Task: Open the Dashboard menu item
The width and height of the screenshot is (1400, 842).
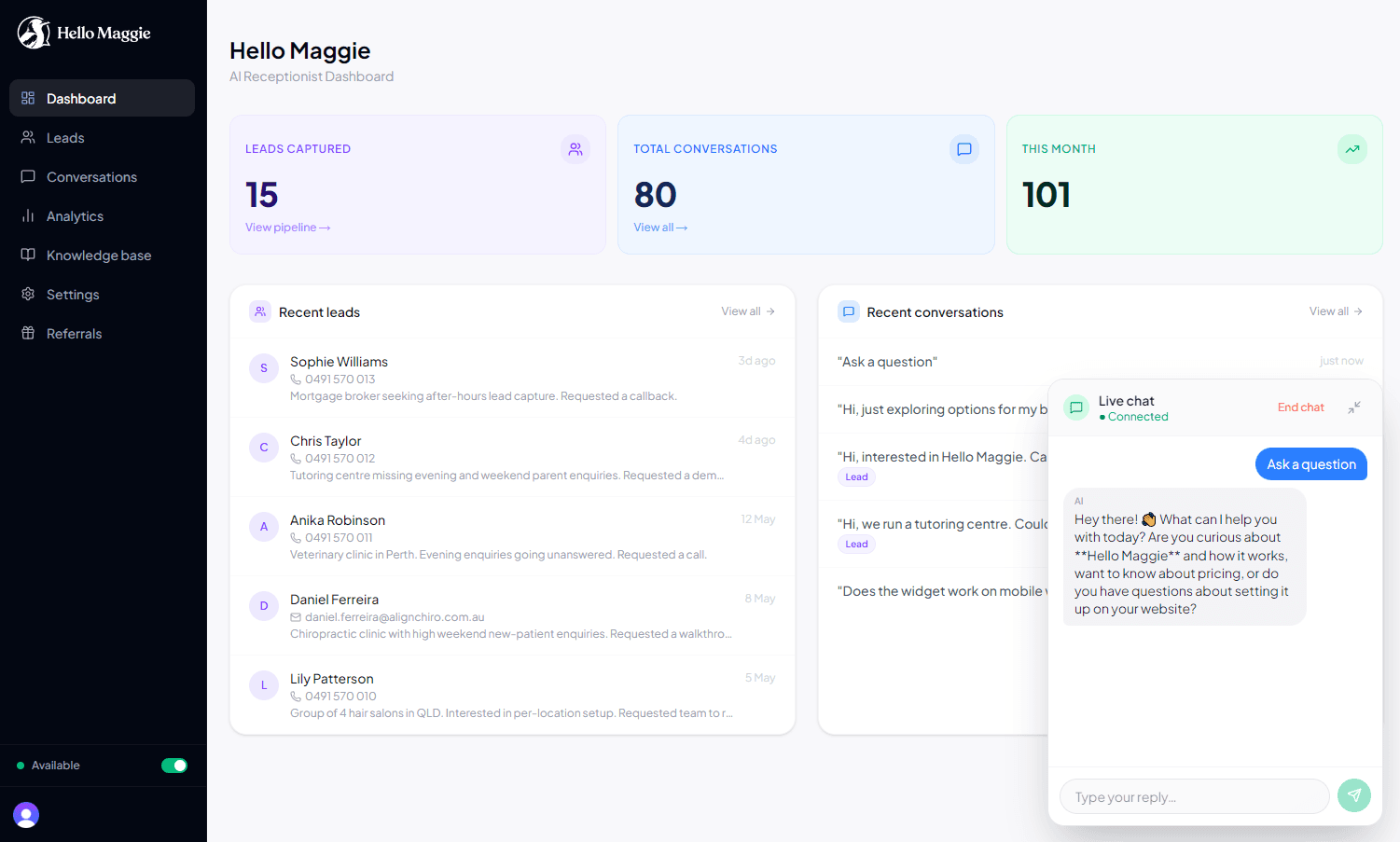Action: pyautogui.click(x=102, y=98)
